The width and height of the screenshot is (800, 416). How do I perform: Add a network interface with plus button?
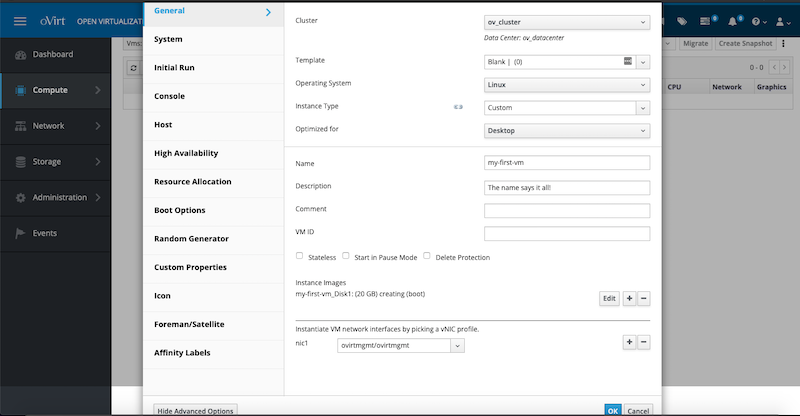(630, 342)
